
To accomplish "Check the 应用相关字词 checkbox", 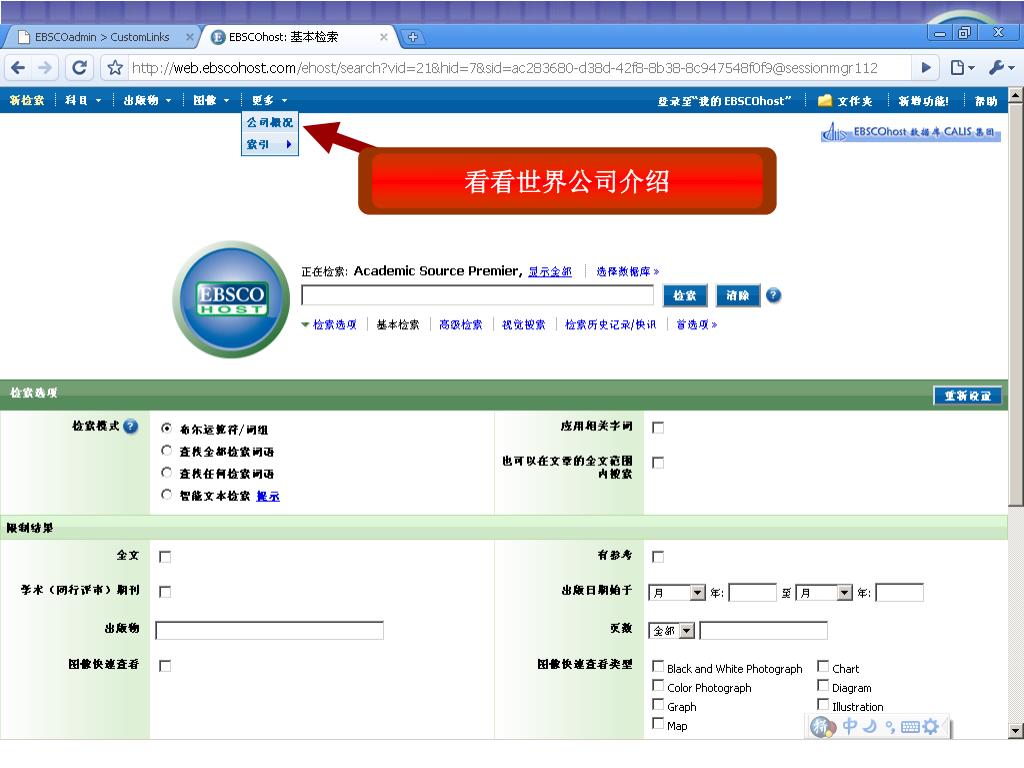I will [x=658, y=428].
